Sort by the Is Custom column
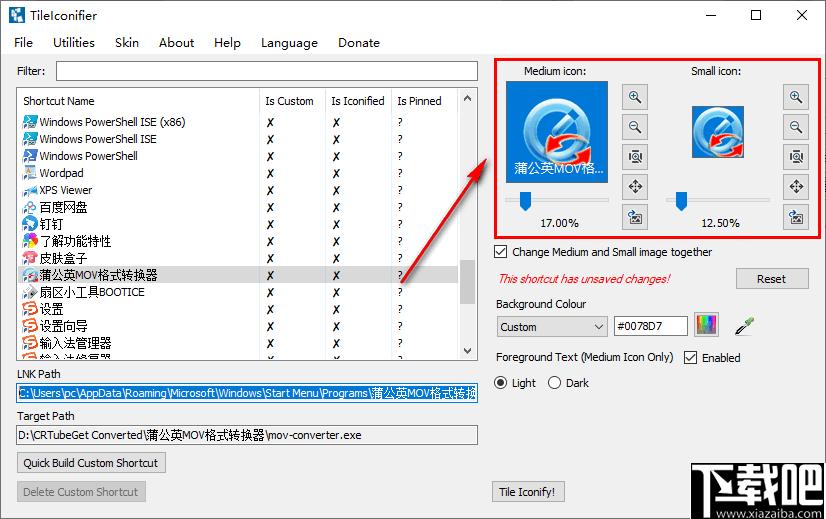Screen dimensions: 826x519 pyautogui.click(x=292, y=101)
